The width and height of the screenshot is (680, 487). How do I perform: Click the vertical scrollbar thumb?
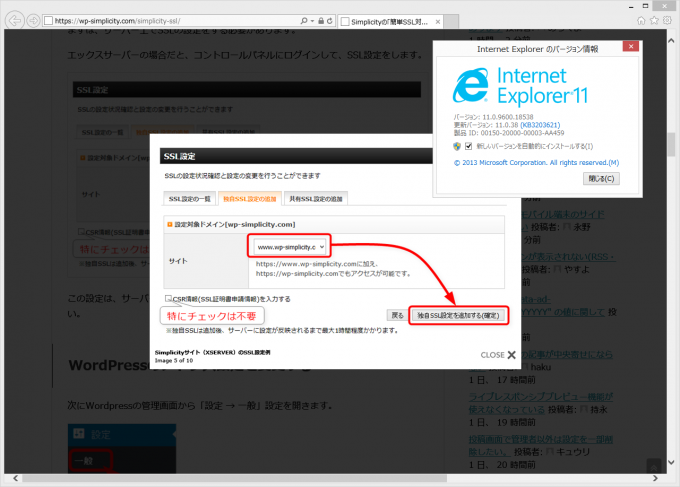[x=671, y=144]
